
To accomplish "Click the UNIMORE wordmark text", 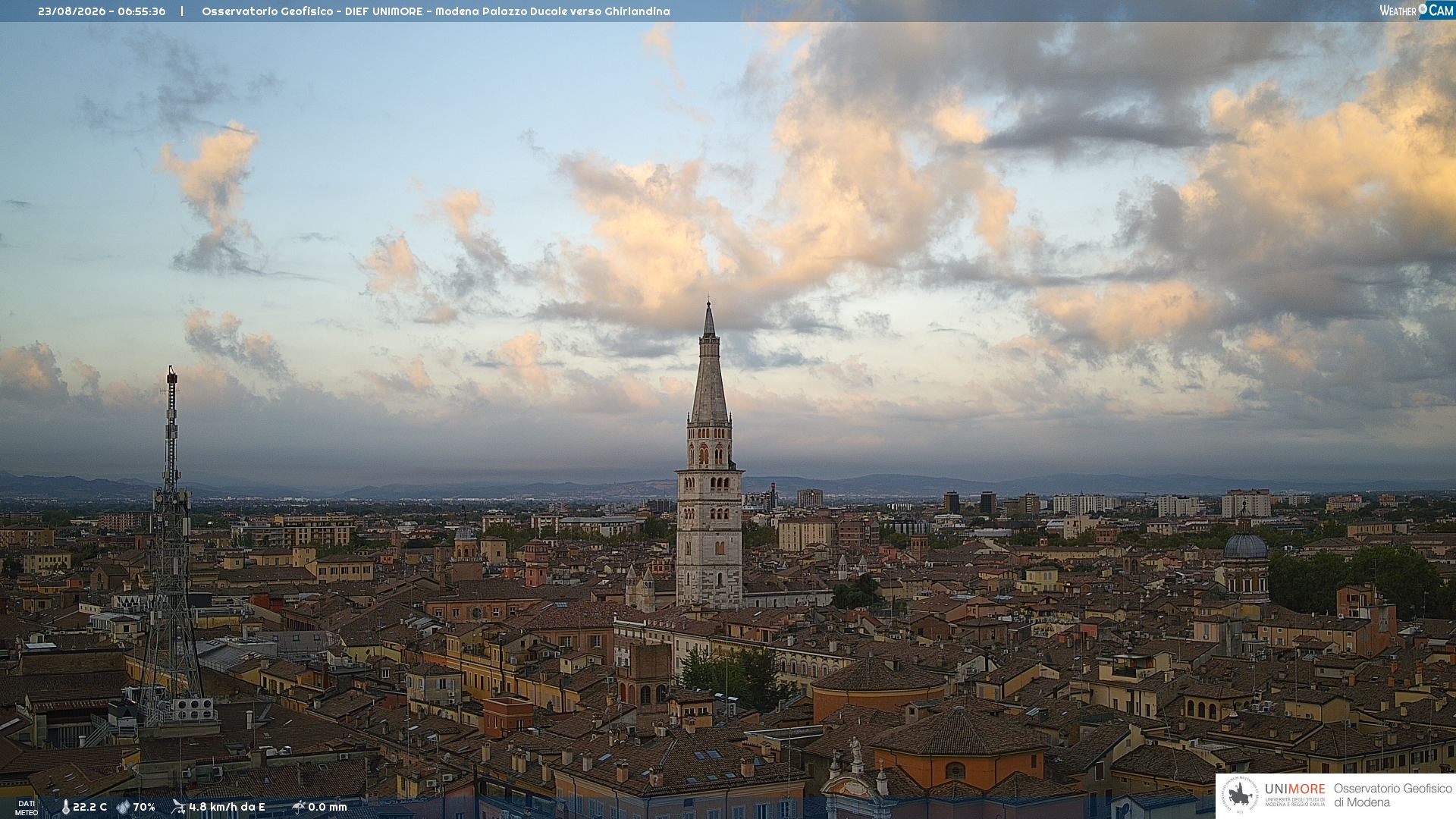I will click(1295, 789).
